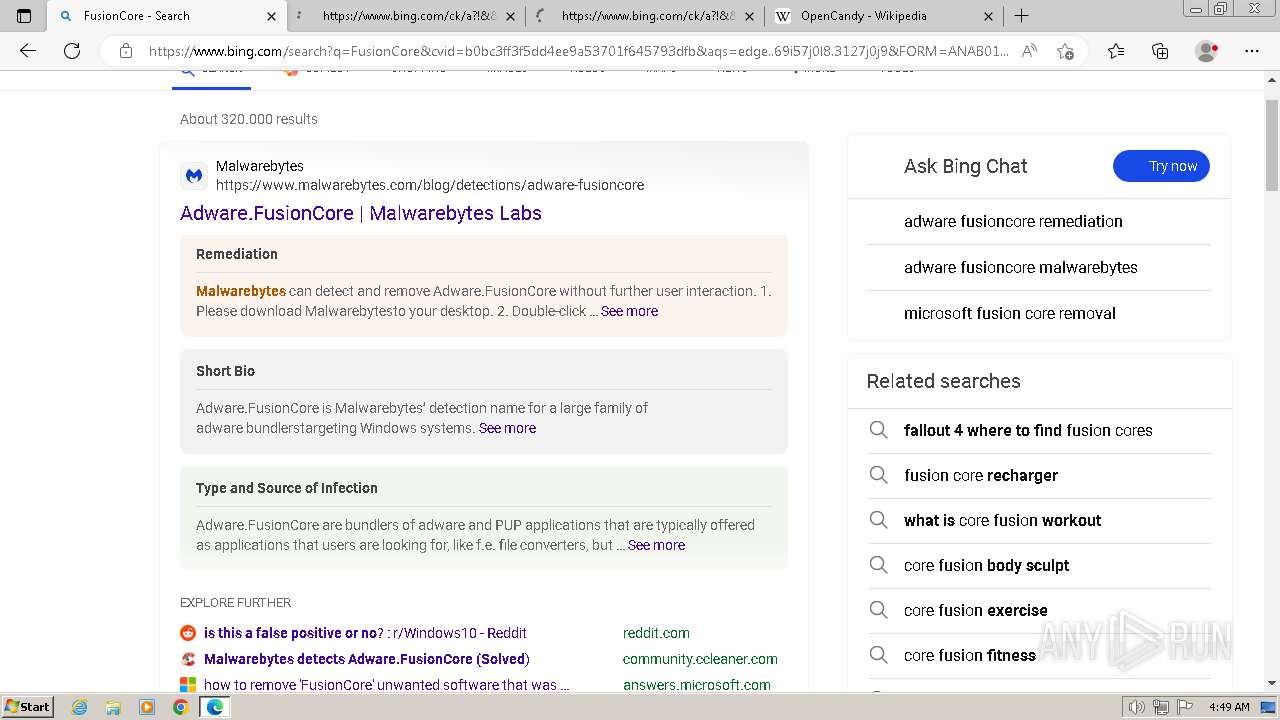
Task: Launch the media player taskbar icon
Action: [147, 707]
